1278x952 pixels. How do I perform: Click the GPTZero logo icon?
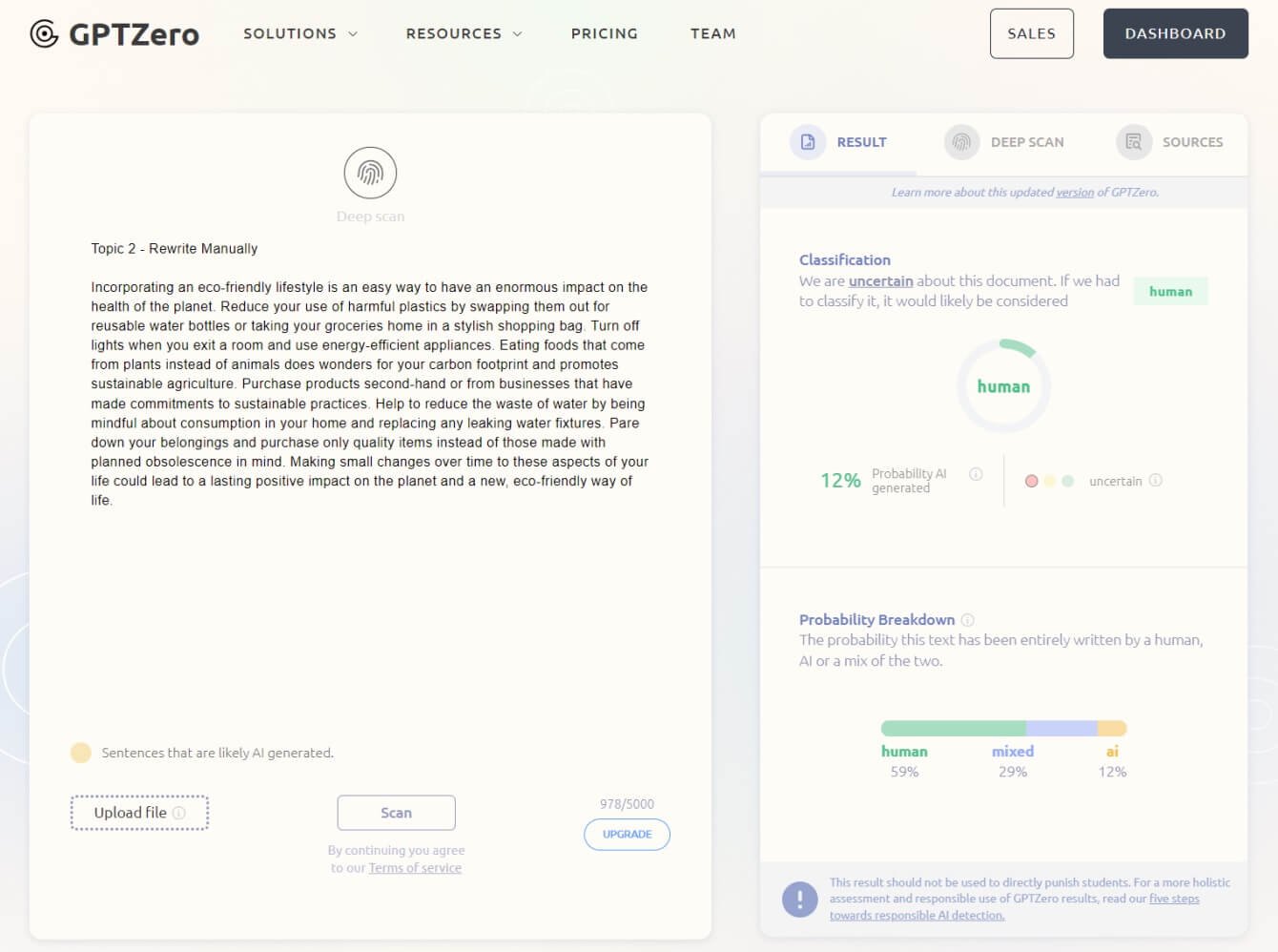click(x=44, y=34)
